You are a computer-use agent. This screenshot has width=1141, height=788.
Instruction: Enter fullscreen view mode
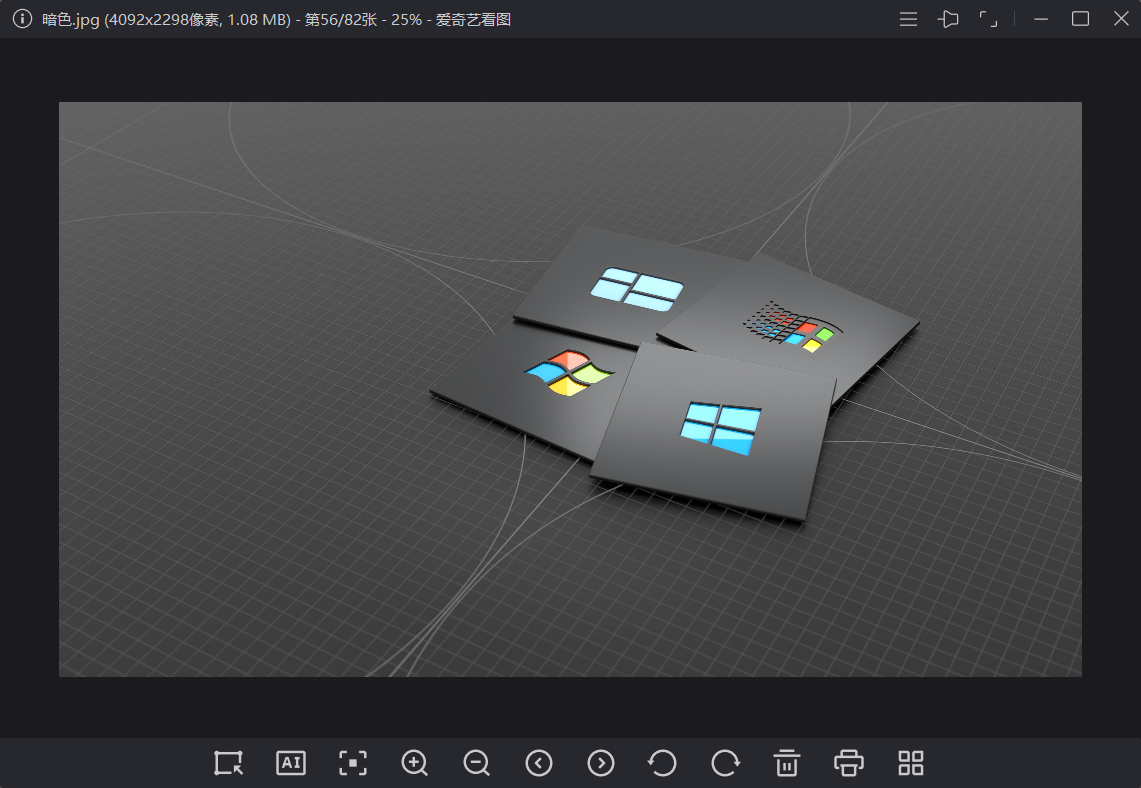point(988,19)
